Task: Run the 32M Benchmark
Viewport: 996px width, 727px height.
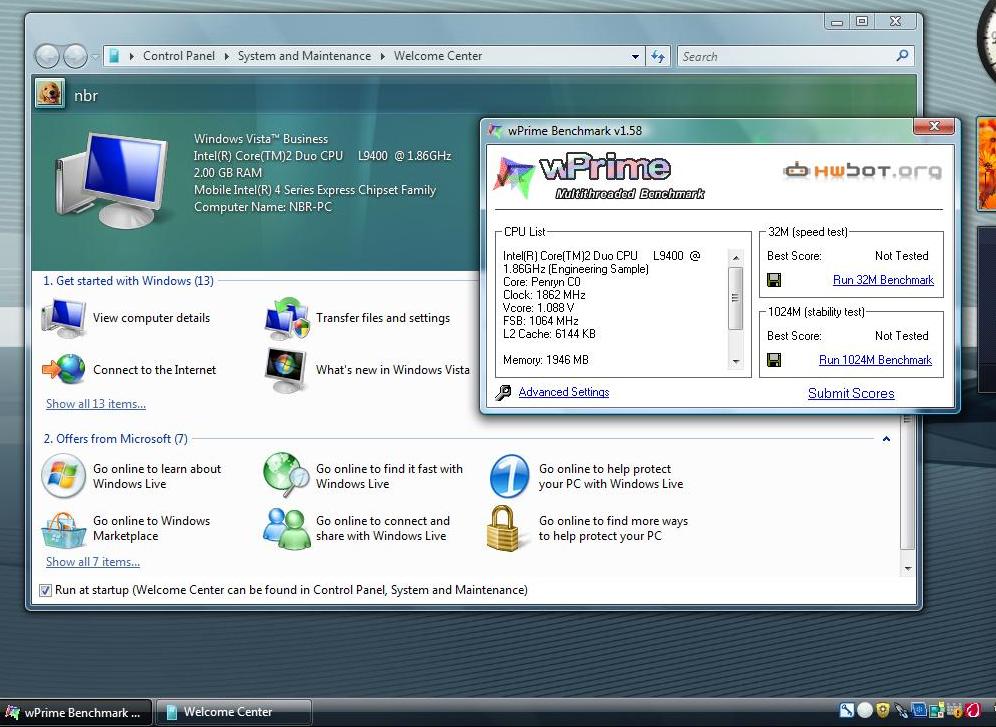Action: (883, 280)
